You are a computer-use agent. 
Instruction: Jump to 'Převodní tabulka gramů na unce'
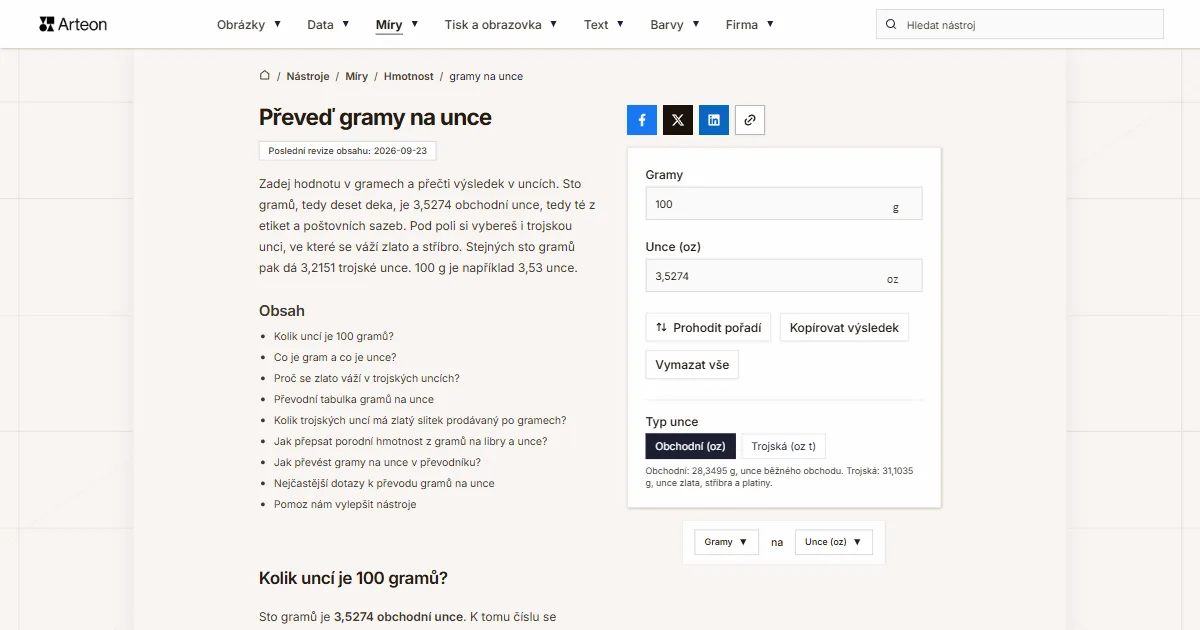[354, 399]
